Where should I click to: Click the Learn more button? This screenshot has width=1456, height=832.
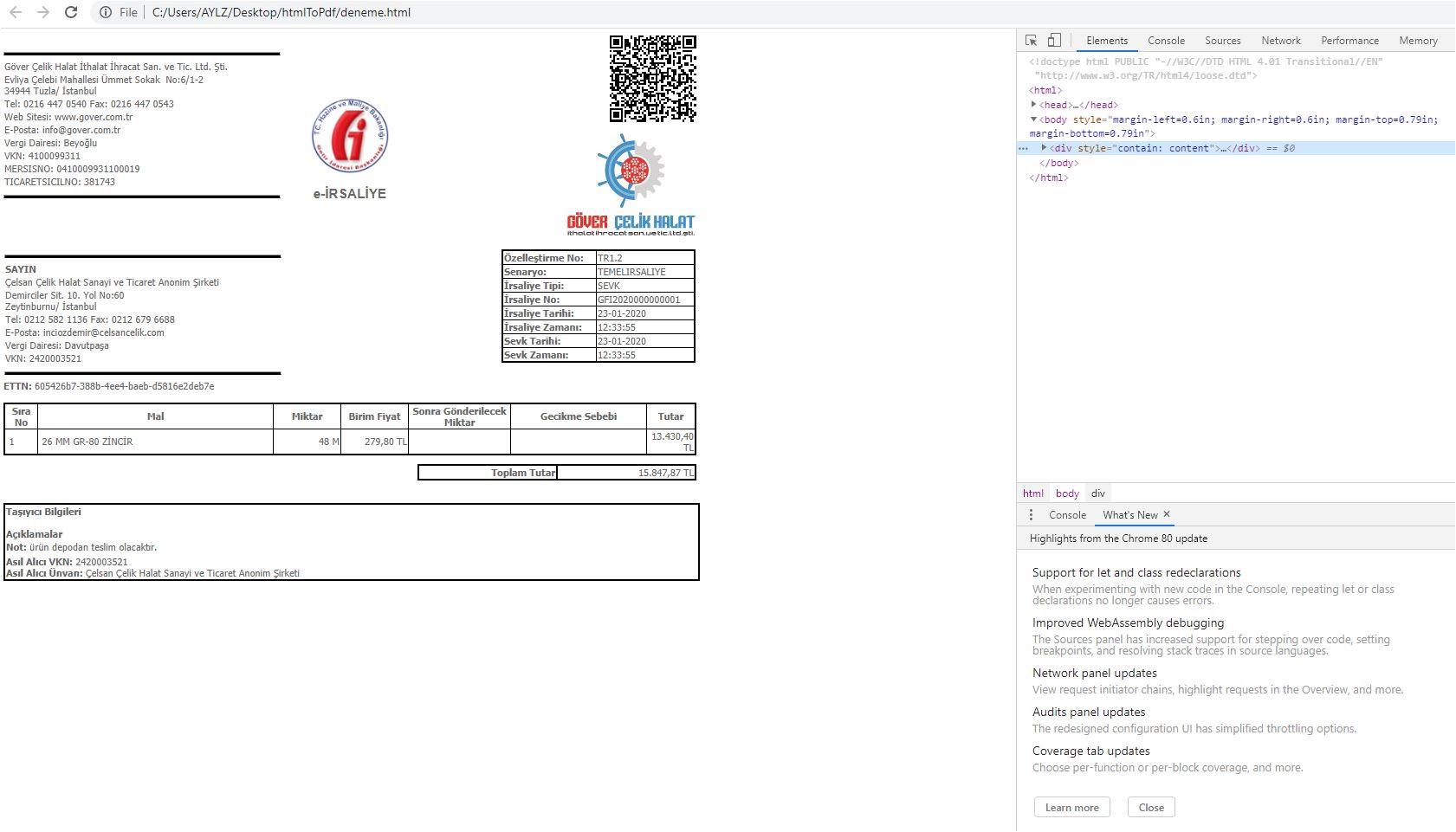(1071, 808)
